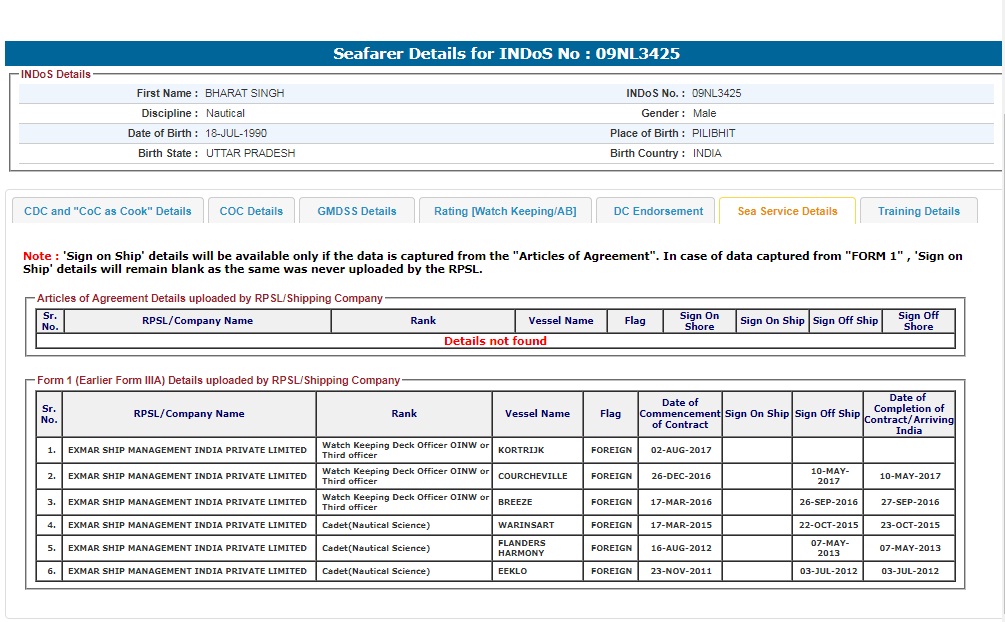Image resolution: width=1005 pixels, height=622 pixels.
Task: Switch to the COC Details tab
Action: pos(251,211)
